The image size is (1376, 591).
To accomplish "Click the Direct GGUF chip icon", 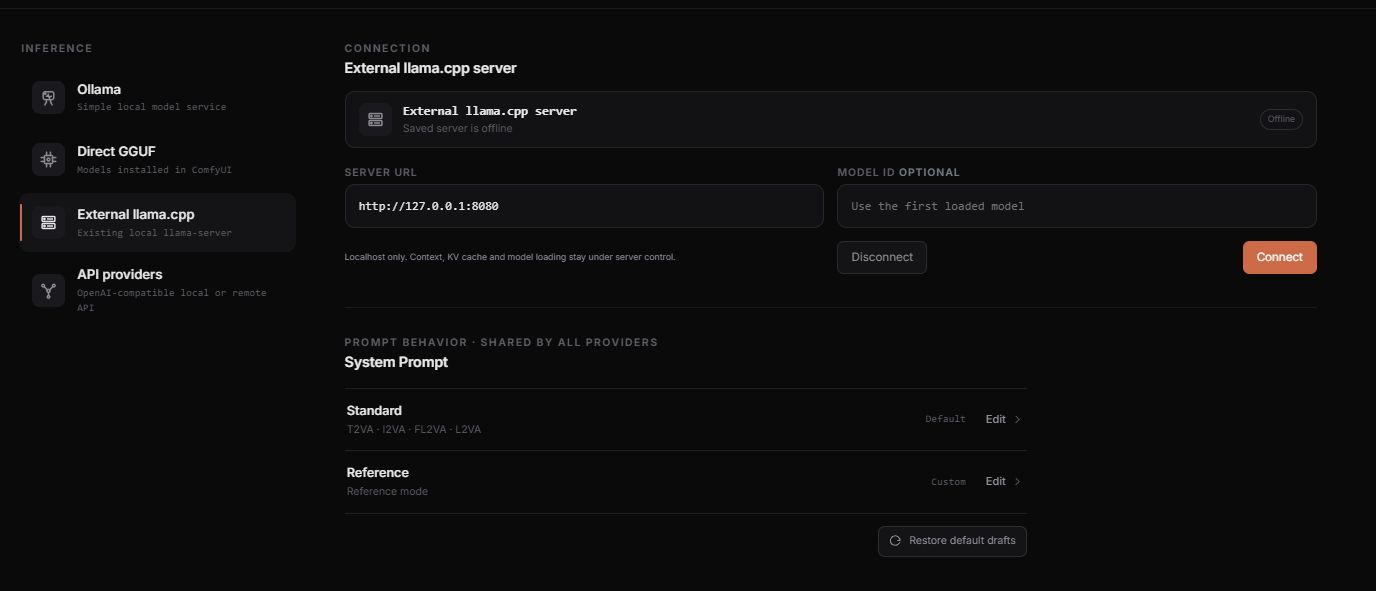I will (x=48, y=159).
